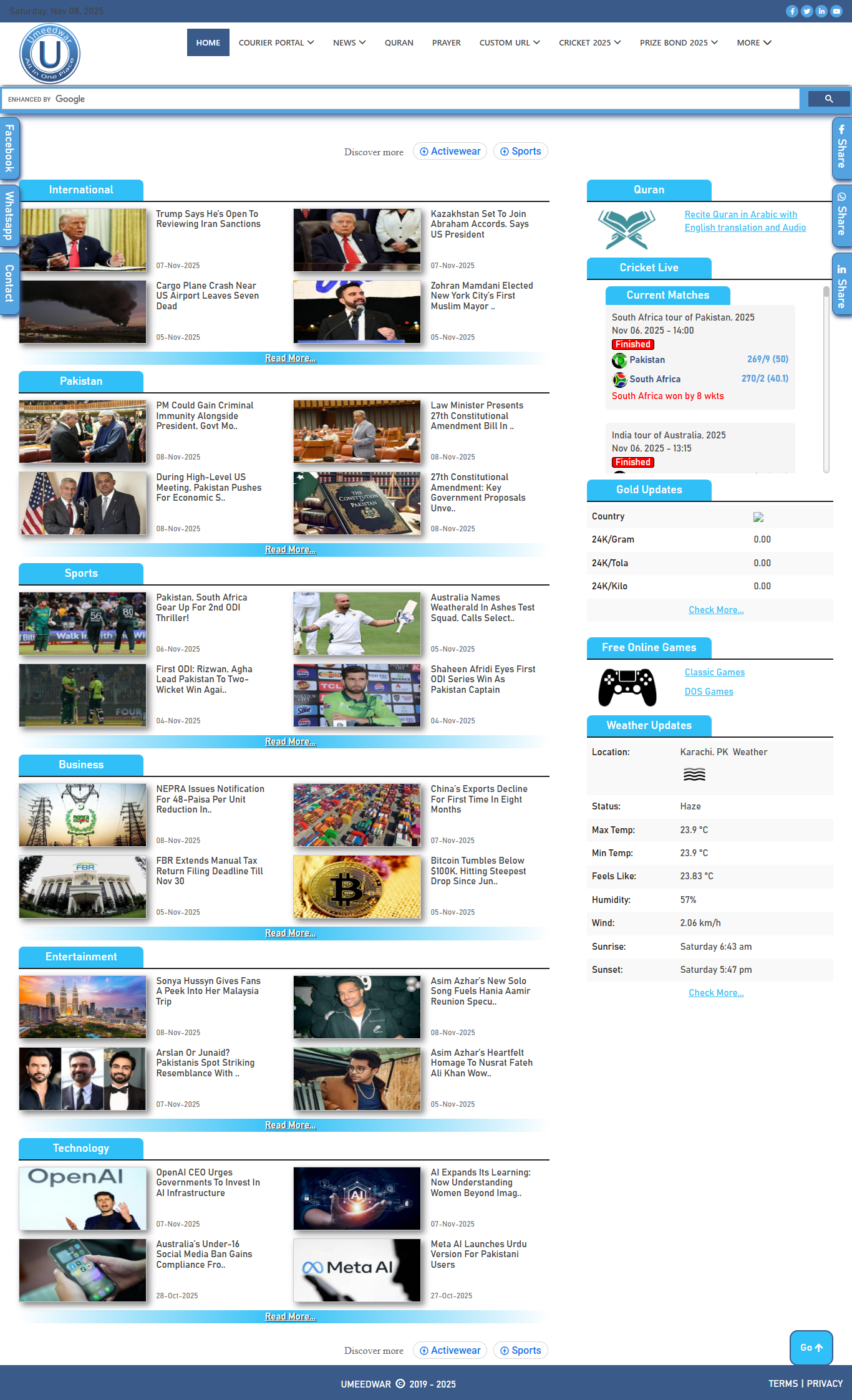The width and height of the screenshot is (852, 1400).
Task: Click Read More under Sports news
Action: coord(291,742)
